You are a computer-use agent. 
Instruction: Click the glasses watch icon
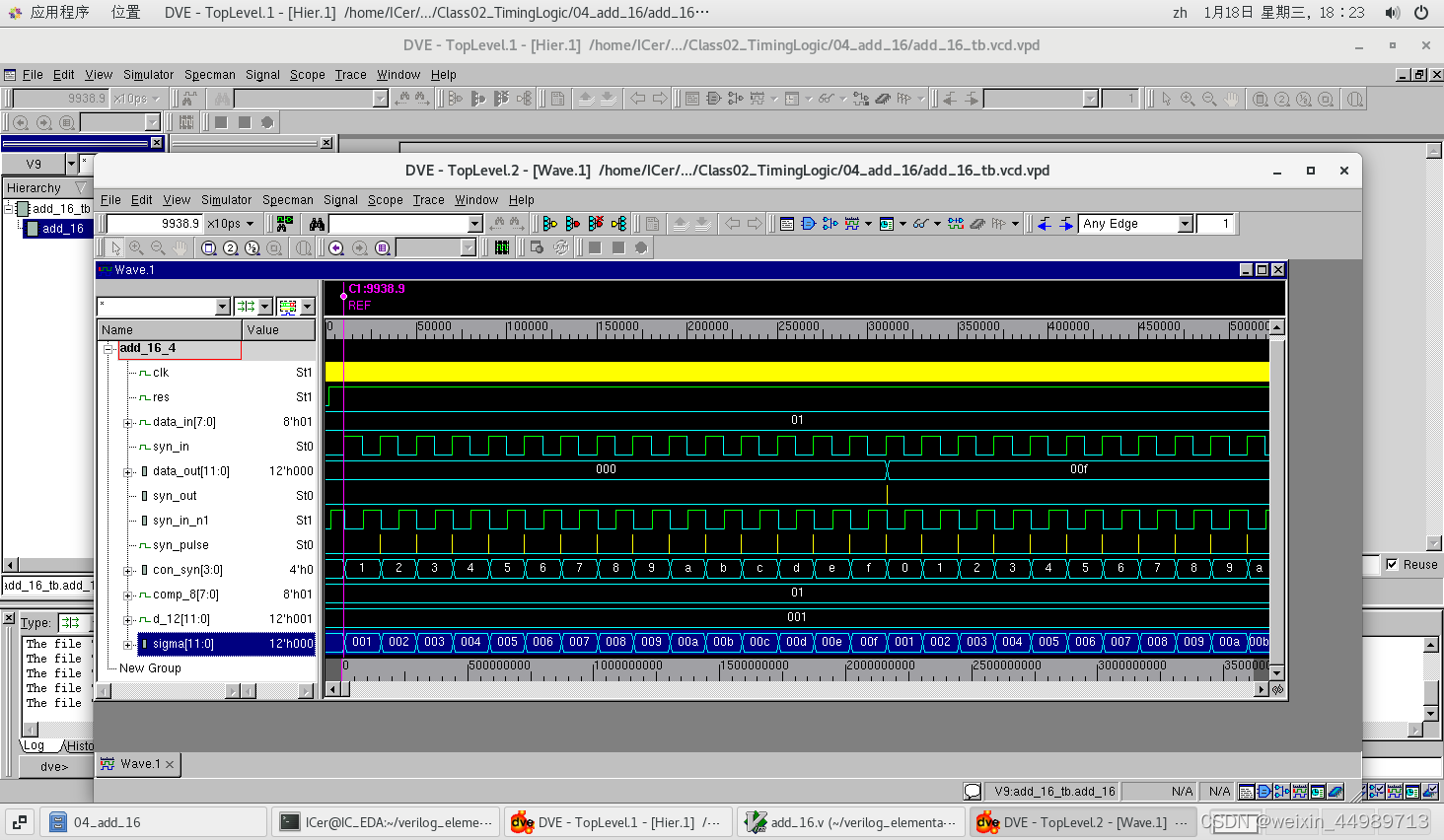tap(920, 224)
